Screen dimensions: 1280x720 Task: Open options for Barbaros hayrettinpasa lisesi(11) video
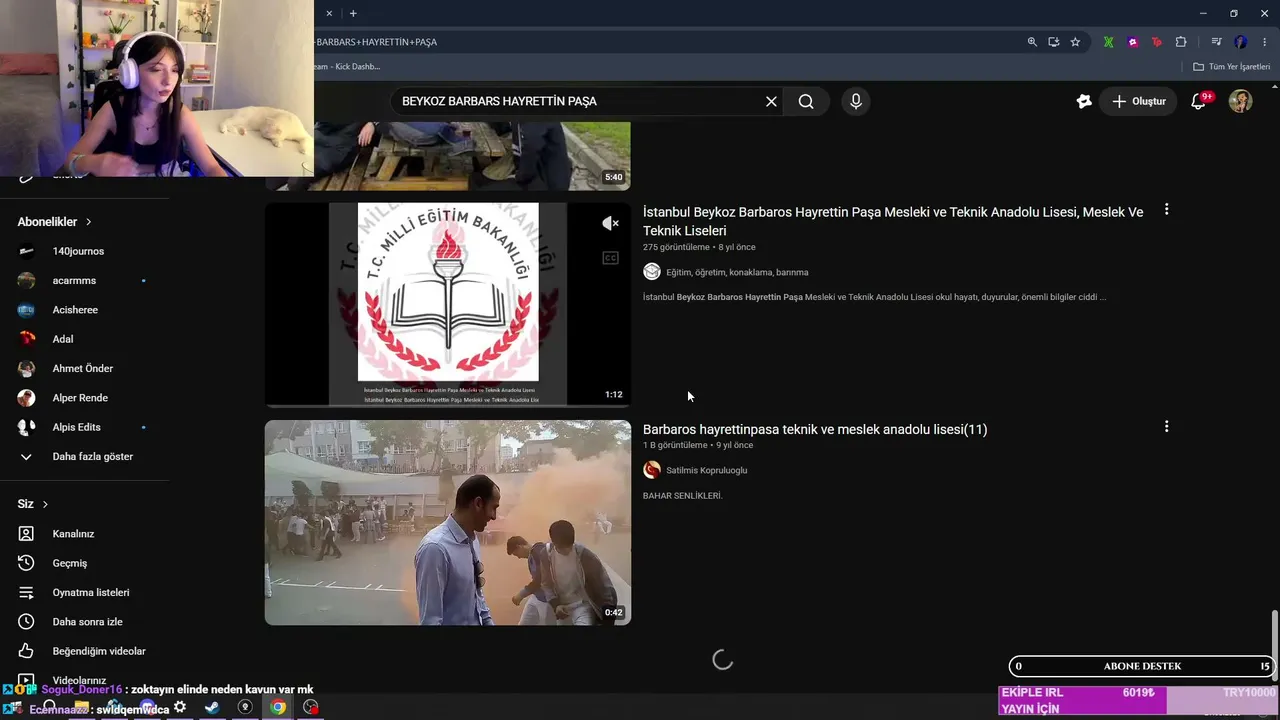click(x=1166, y=427)
